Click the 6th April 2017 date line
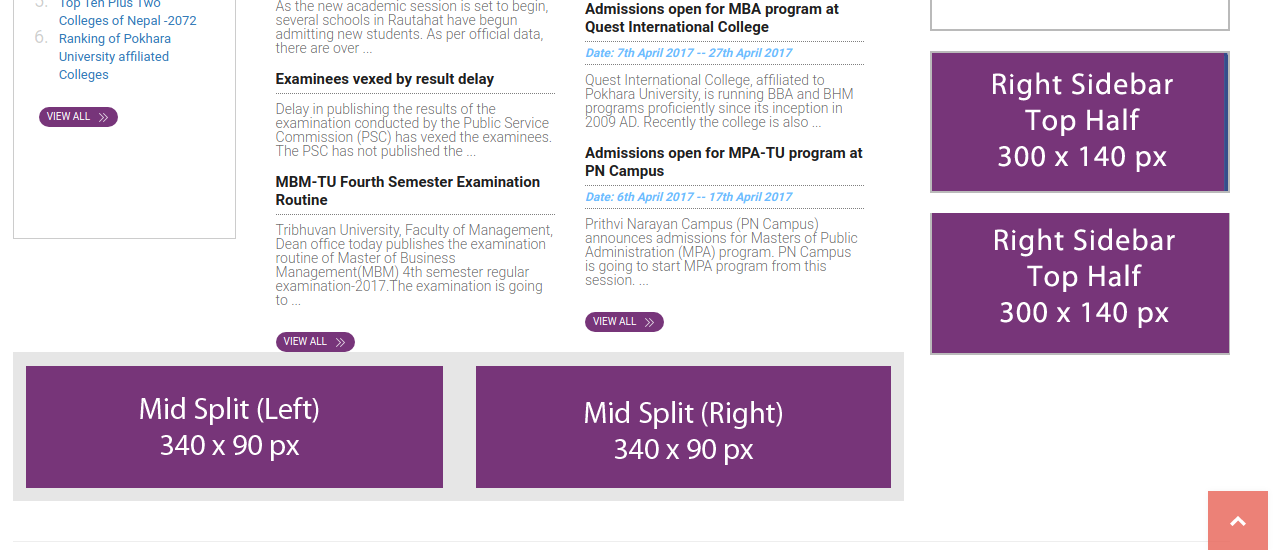The width and height of the screenshot is (1288, 550). [x=688, y=197]
